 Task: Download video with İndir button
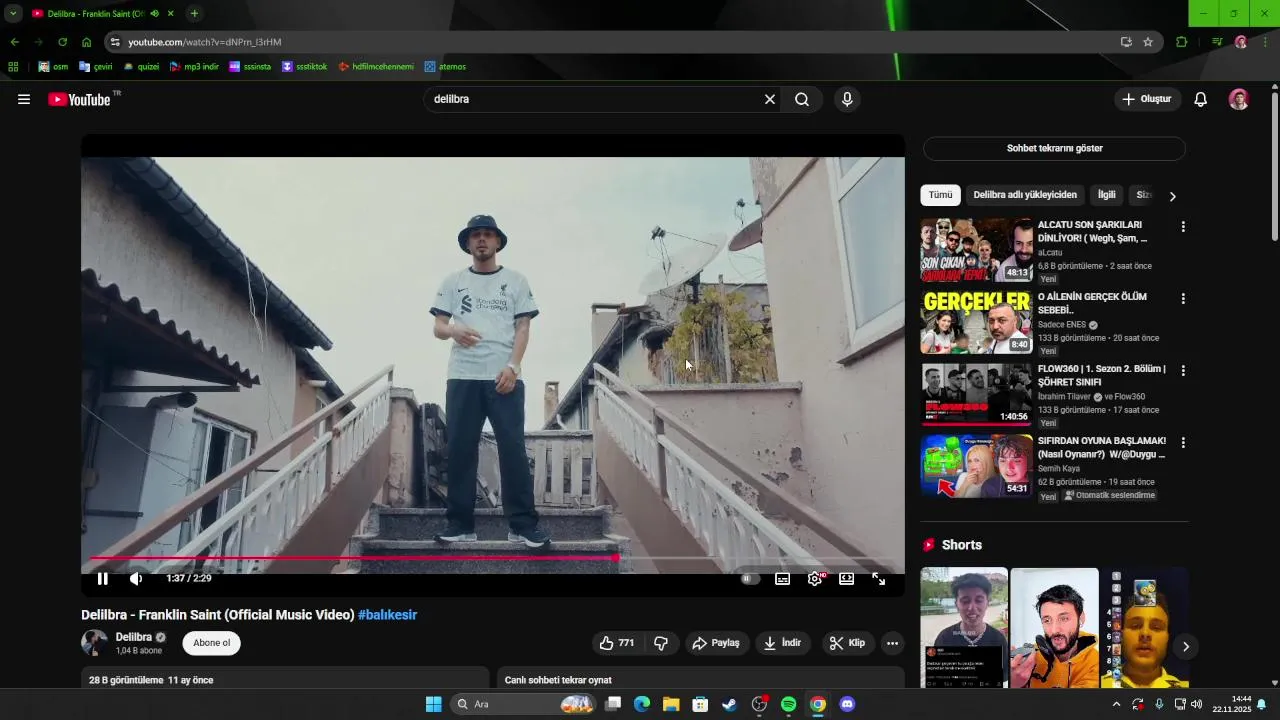coord(783,643)
